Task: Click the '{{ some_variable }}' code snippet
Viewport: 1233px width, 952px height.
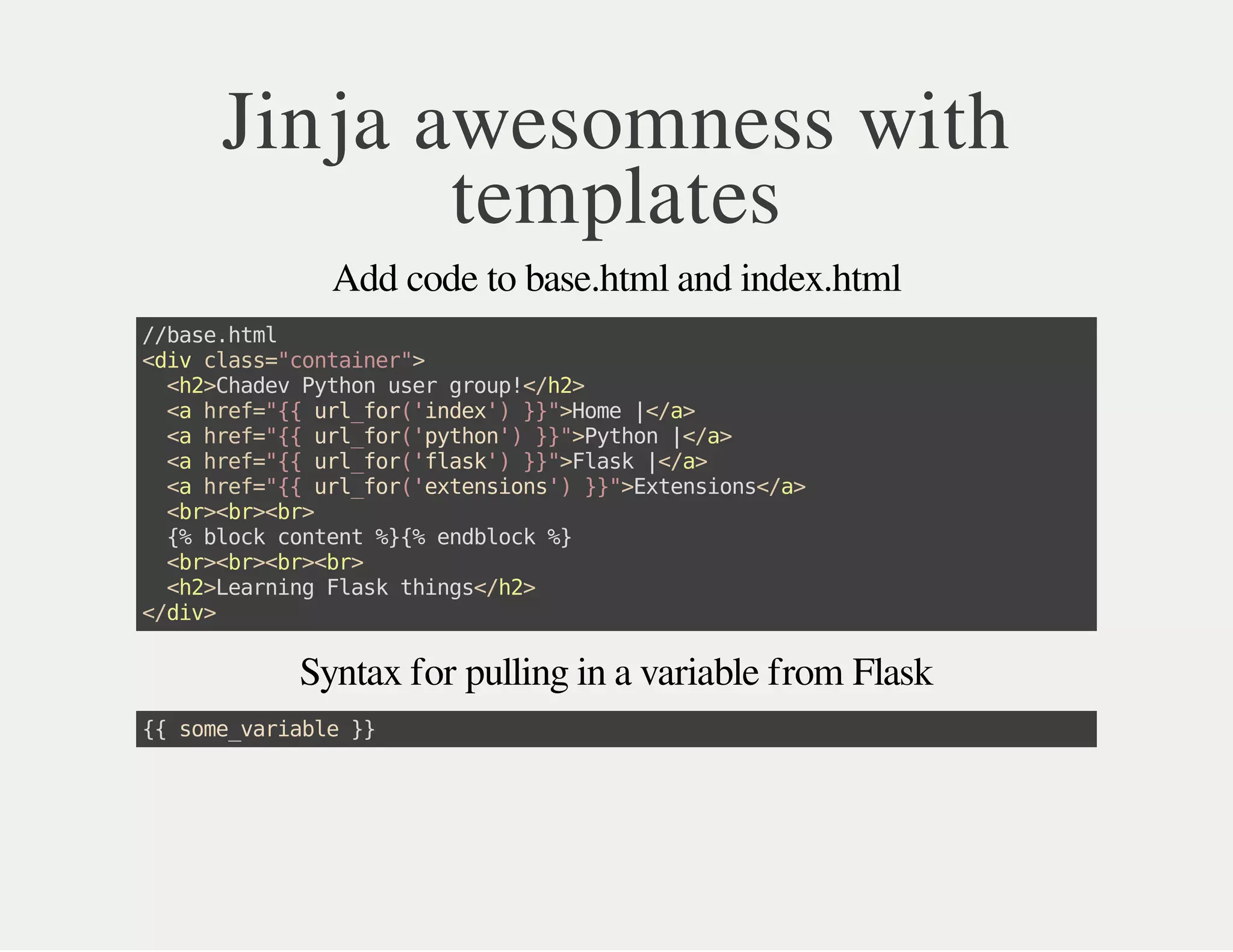Action: [x=259, y=729]
